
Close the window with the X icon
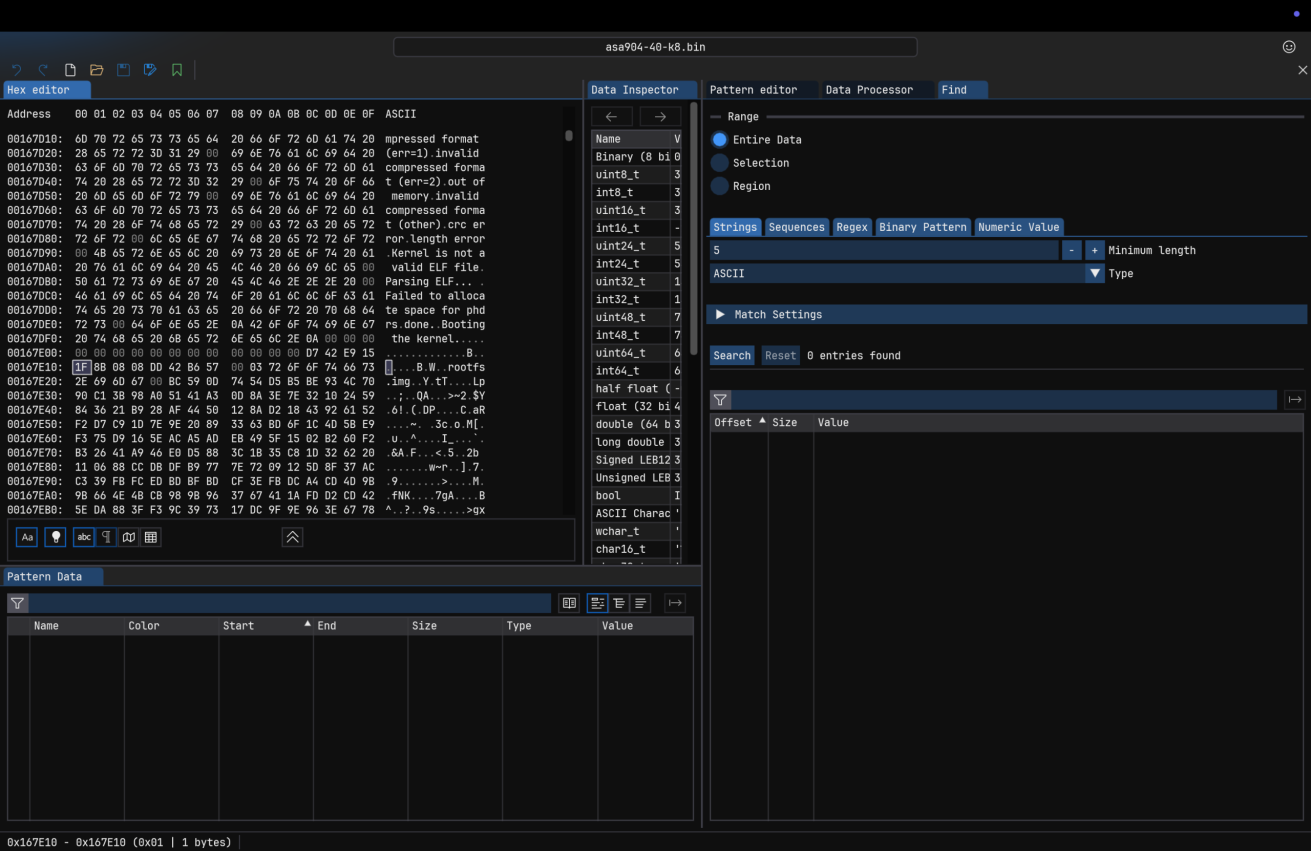(1302, 70)
